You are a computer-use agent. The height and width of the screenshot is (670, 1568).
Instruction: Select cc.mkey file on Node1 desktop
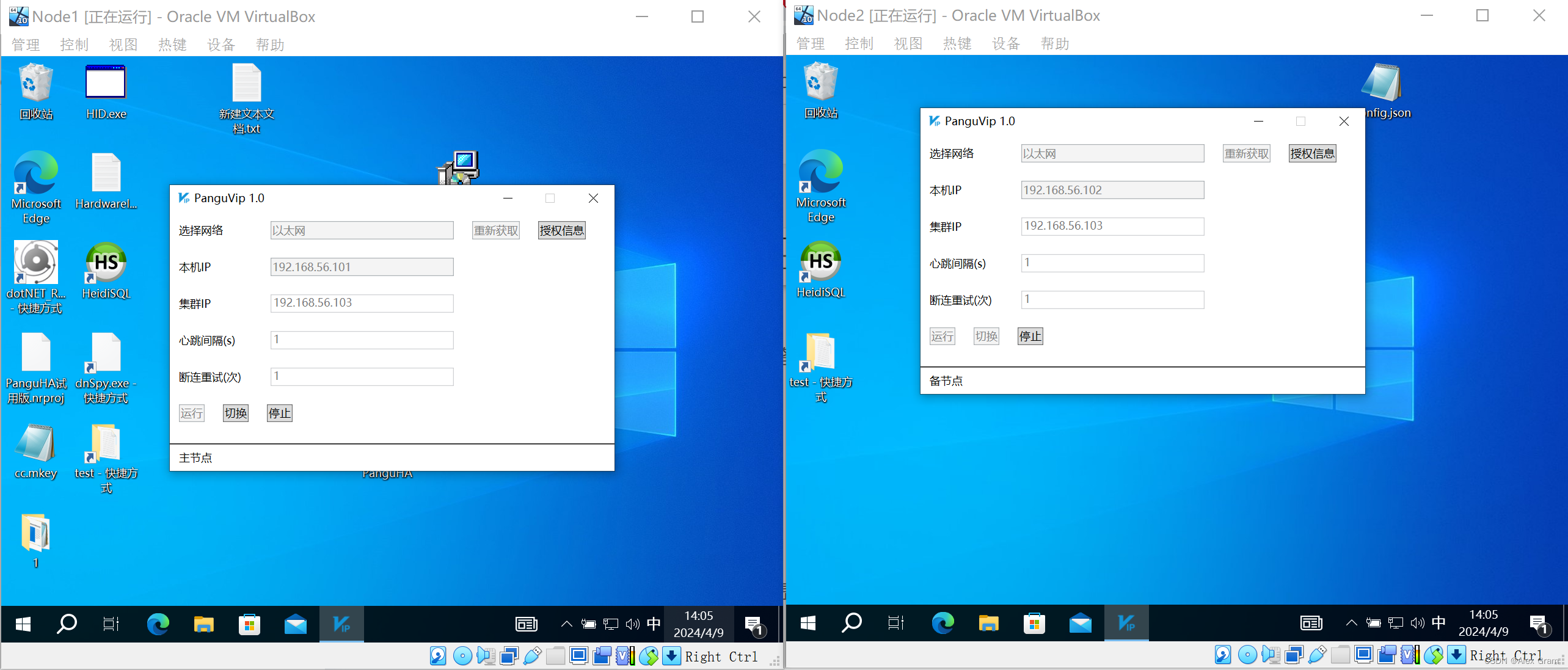coord(36,451)
